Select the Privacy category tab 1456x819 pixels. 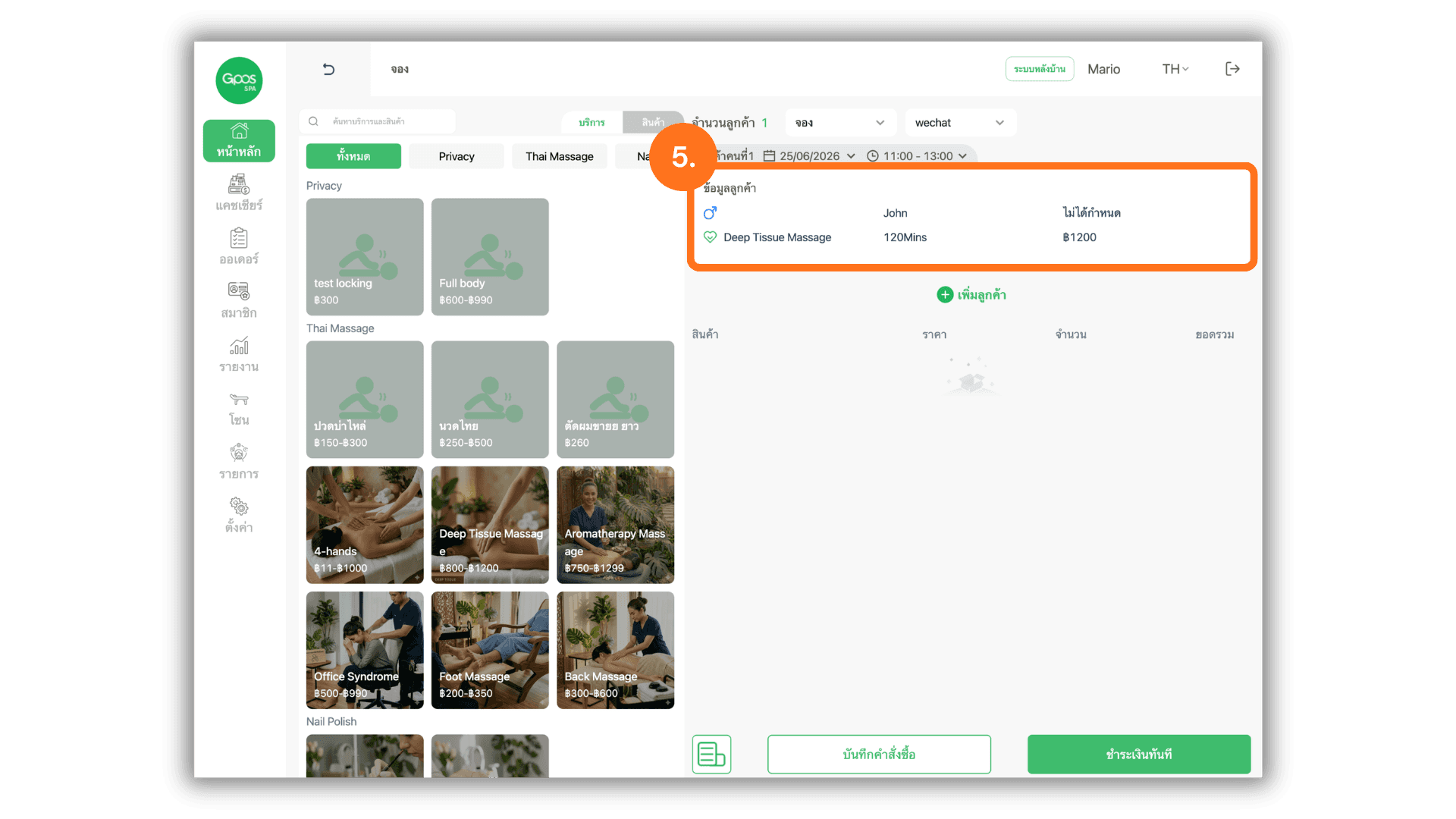(457, 156)
